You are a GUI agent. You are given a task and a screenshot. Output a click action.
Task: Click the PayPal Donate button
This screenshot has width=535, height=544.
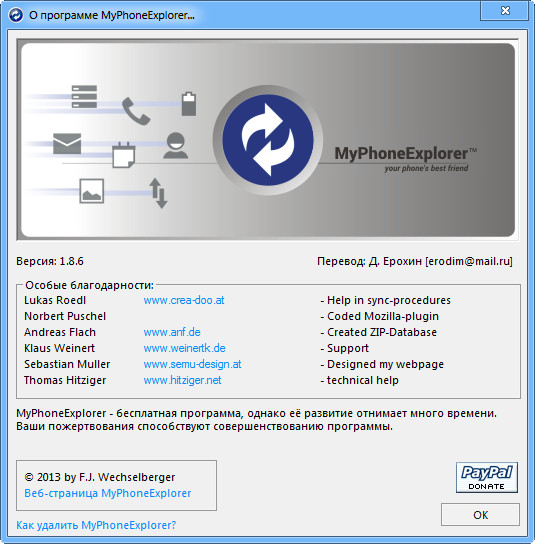[487, 477]
